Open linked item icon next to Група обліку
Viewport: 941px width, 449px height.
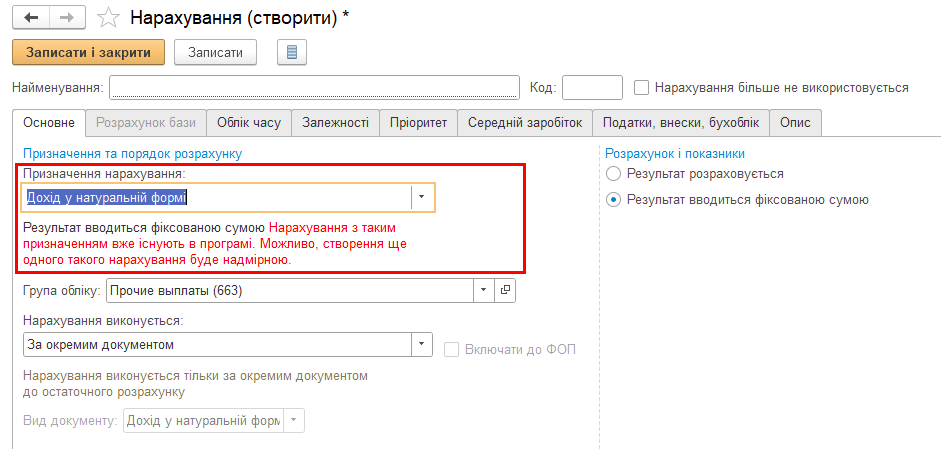pyautogui.click(x=505, y=291)
